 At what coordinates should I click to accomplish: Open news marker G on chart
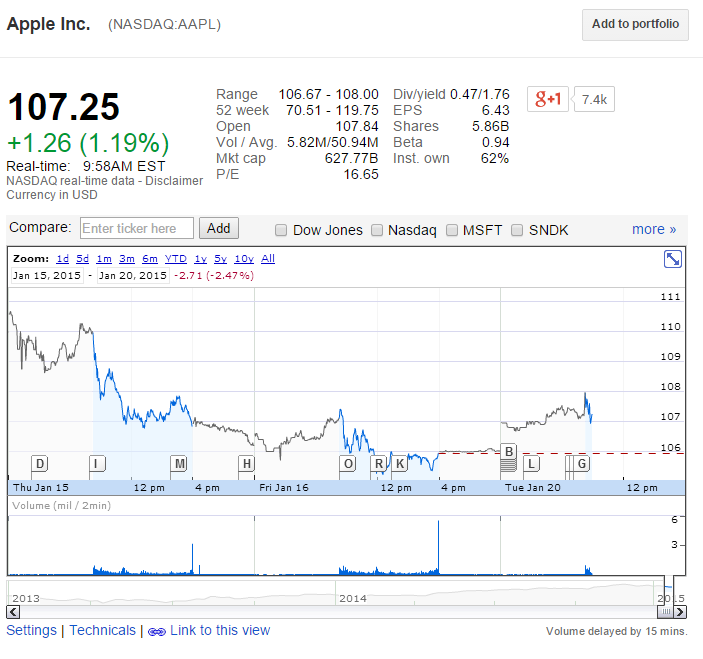pos(582,464)
